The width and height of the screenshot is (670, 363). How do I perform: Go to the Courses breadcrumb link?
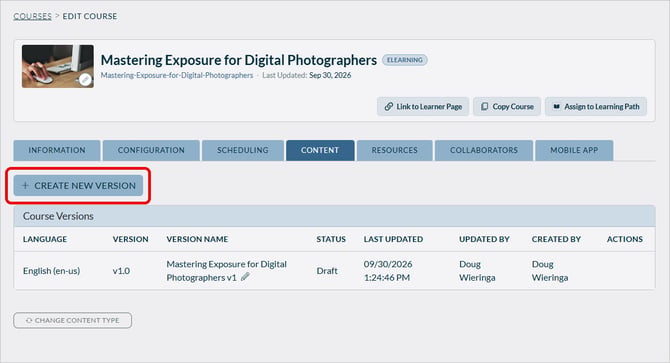tap(32, 16)
